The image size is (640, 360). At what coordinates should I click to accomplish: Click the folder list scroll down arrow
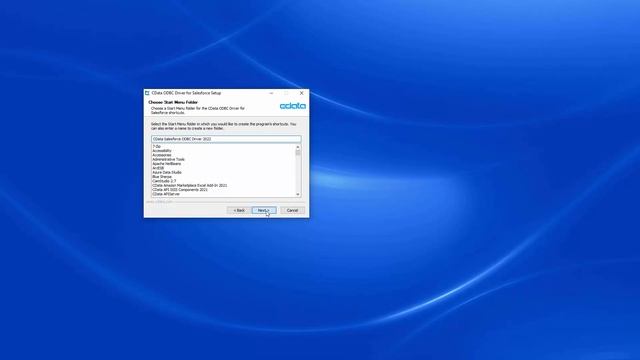click(298, 194)
